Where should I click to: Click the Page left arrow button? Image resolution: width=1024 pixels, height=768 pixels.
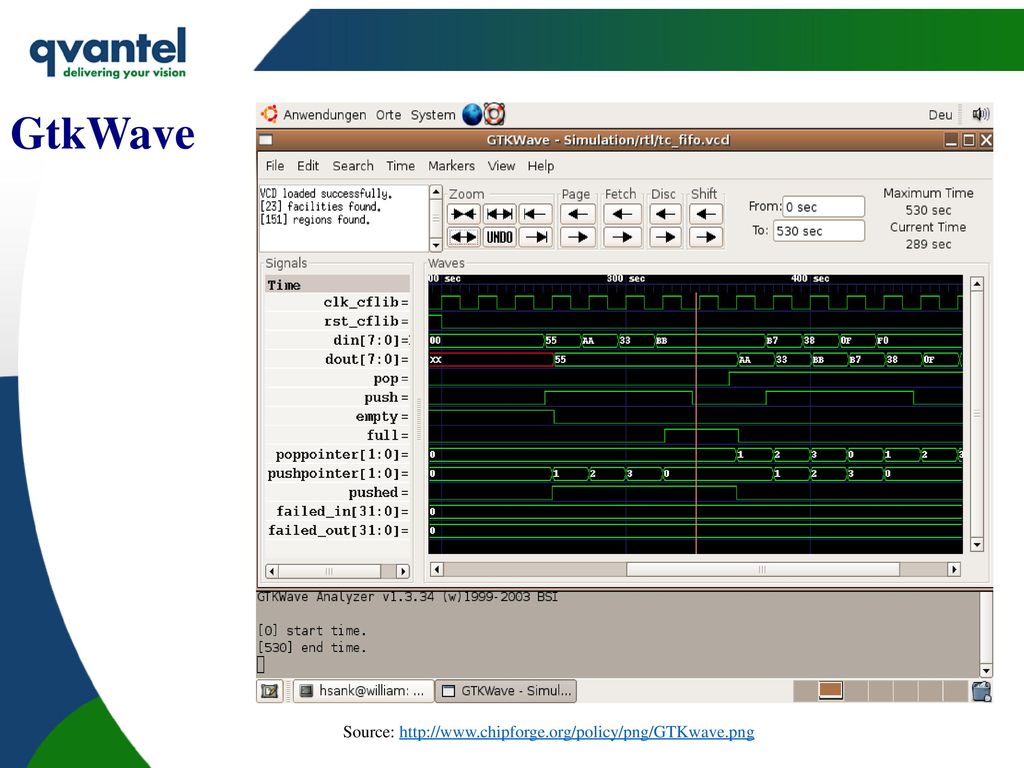coord(578,214)
